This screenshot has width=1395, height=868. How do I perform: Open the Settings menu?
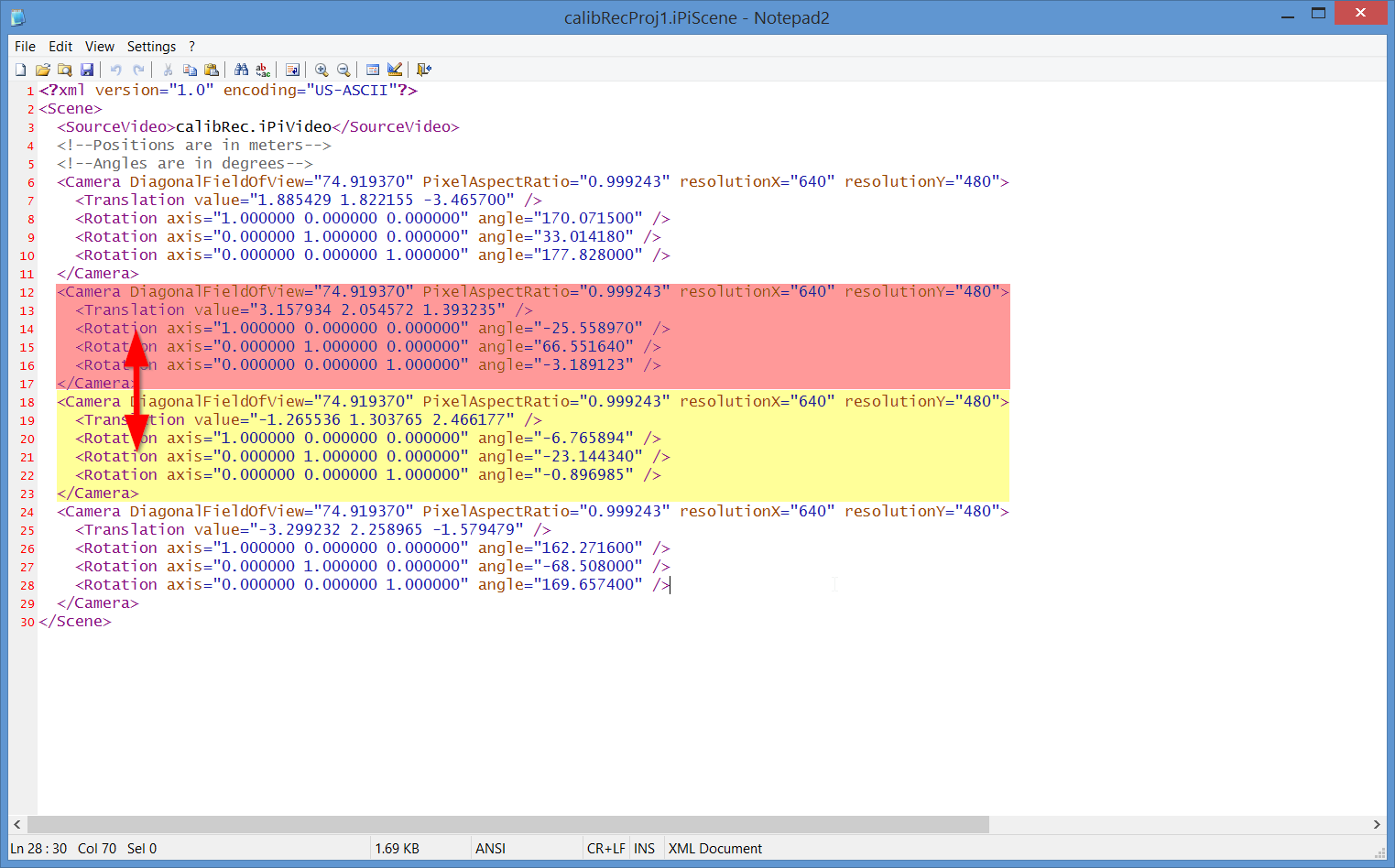pyautogui.click(x=151, y=46)
